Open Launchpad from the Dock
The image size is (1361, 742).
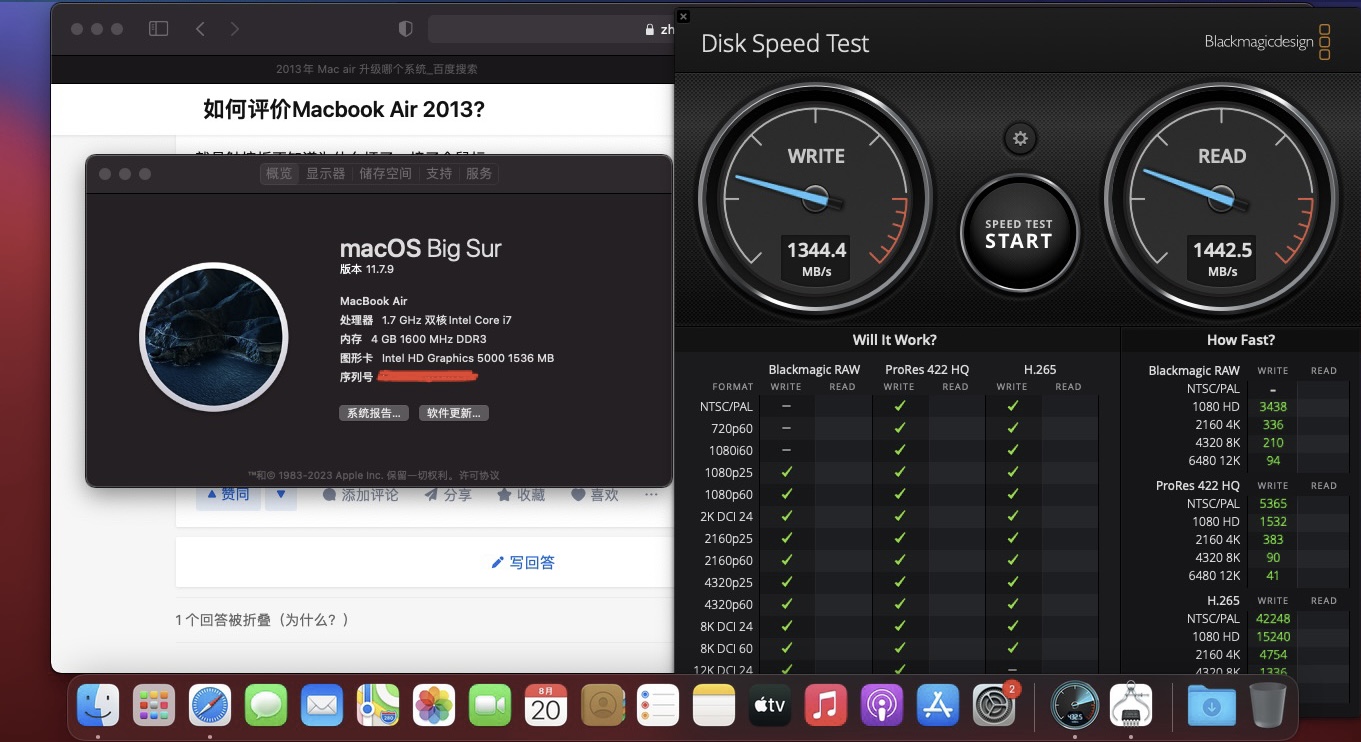coord(154,706)
